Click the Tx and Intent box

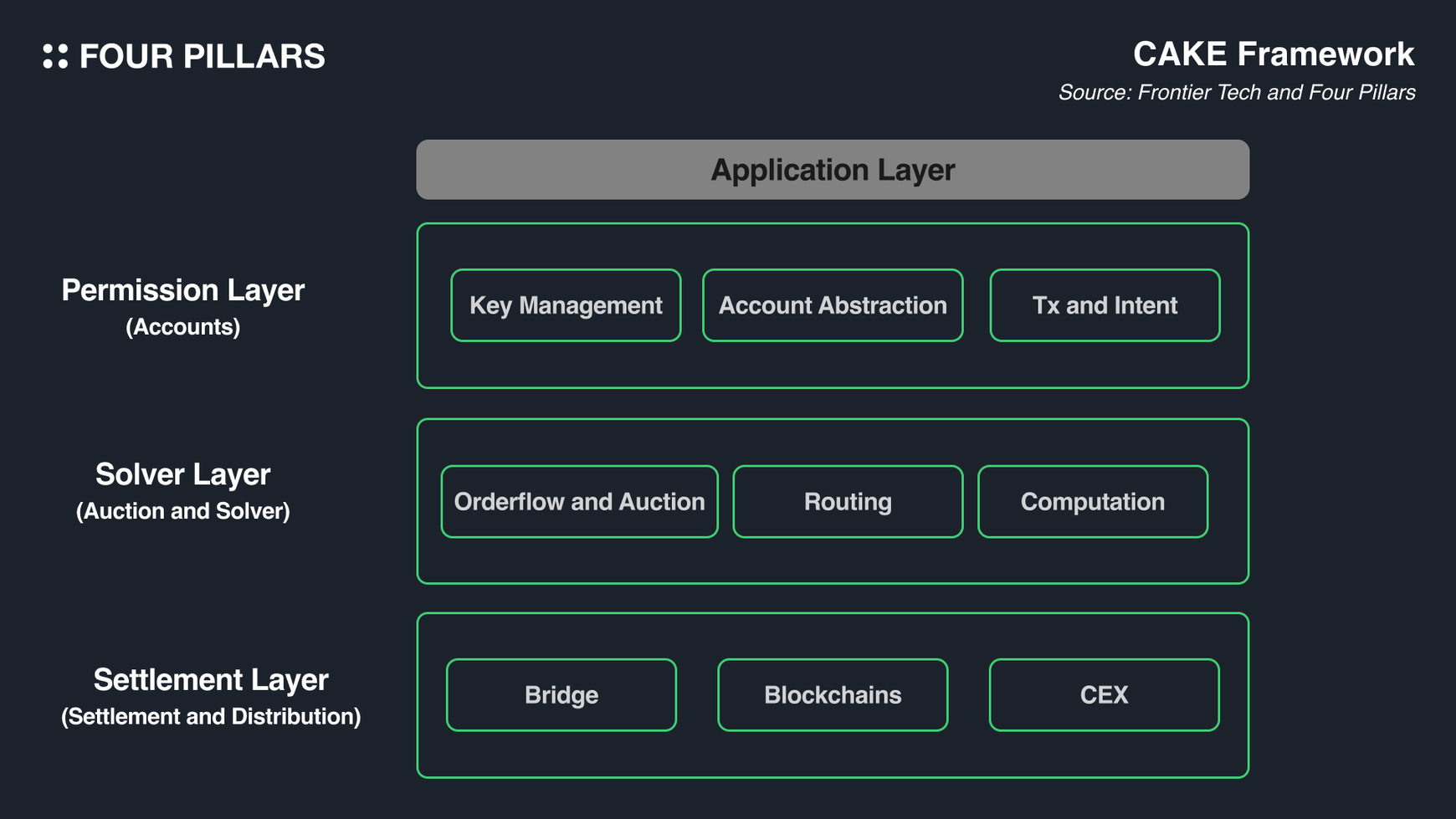[1104, 305]
